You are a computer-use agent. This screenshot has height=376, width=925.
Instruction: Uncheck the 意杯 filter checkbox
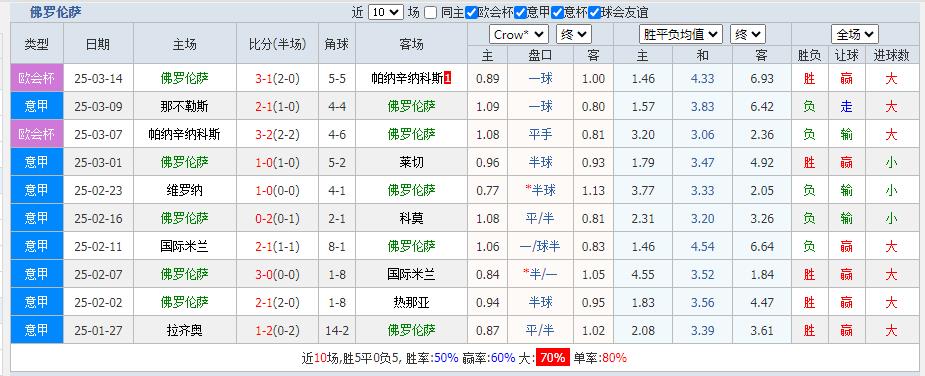pyautogui.click(x=557, y=12)
